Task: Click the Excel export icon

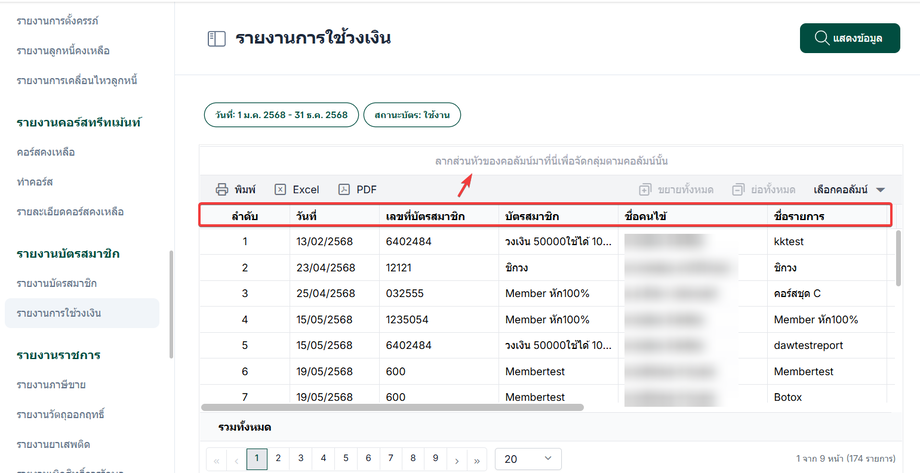Action: tap(280, 190)
